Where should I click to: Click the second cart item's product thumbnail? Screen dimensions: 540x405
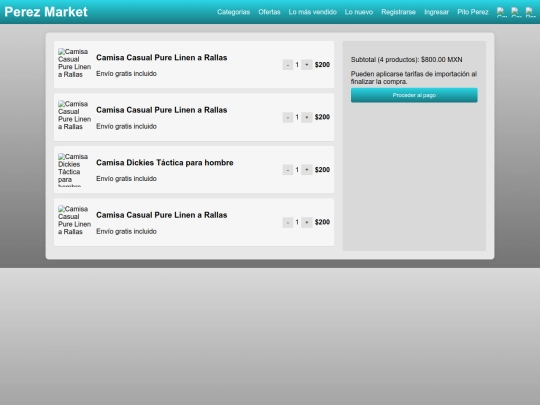(74, 117)
